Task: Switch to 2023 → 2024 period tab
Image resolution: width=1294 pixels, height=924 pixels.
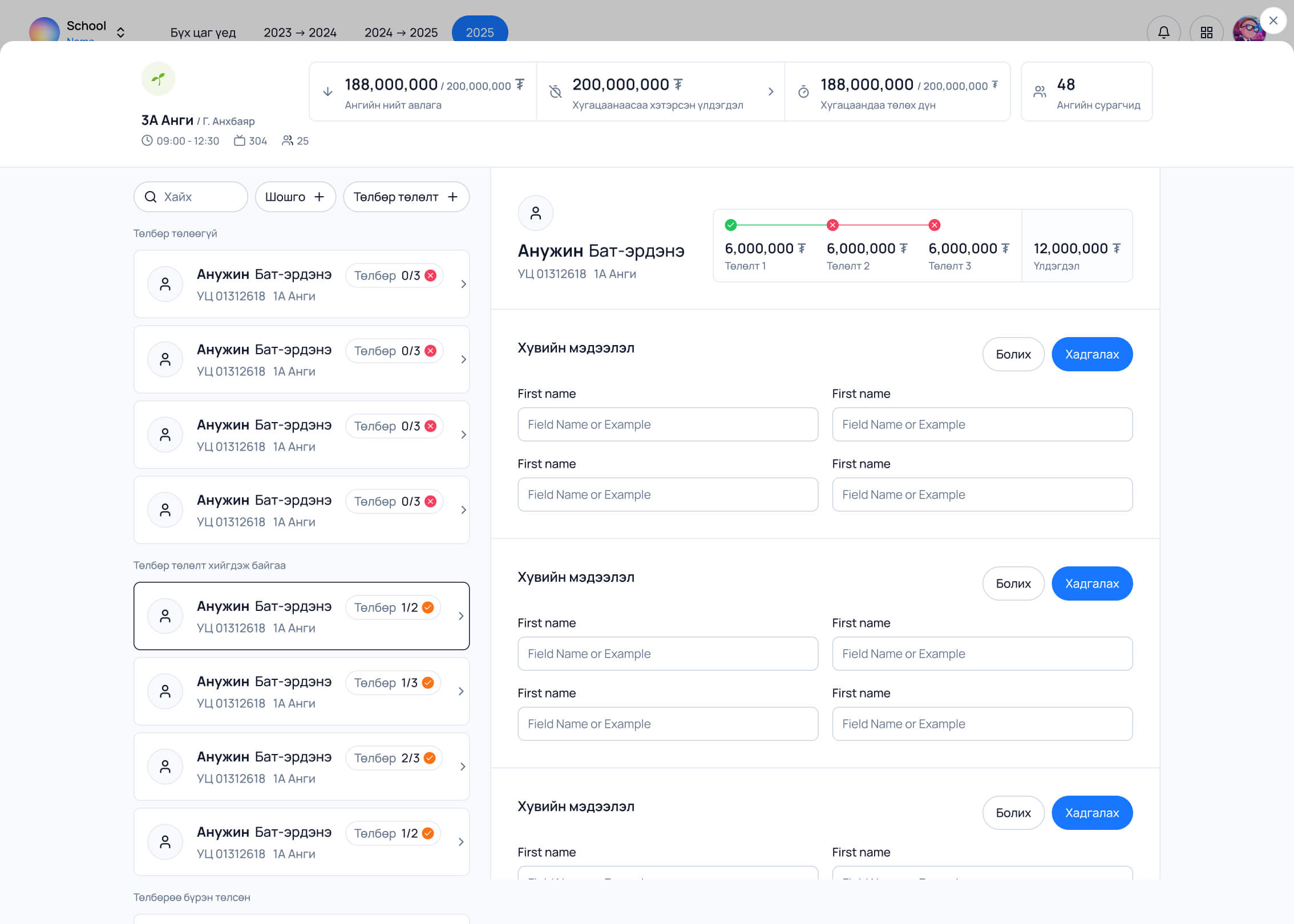Action: (300, 33)
